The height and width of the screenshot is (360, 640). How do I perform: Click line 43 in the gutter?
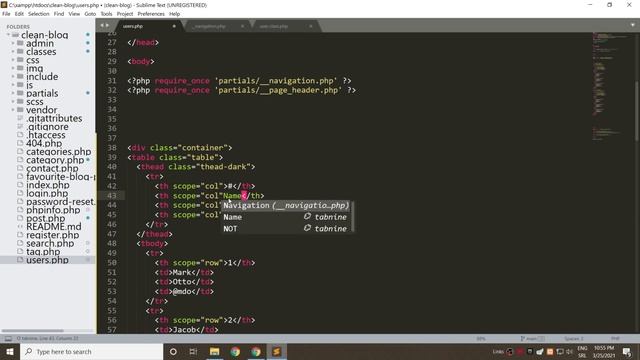click(111, 196)
